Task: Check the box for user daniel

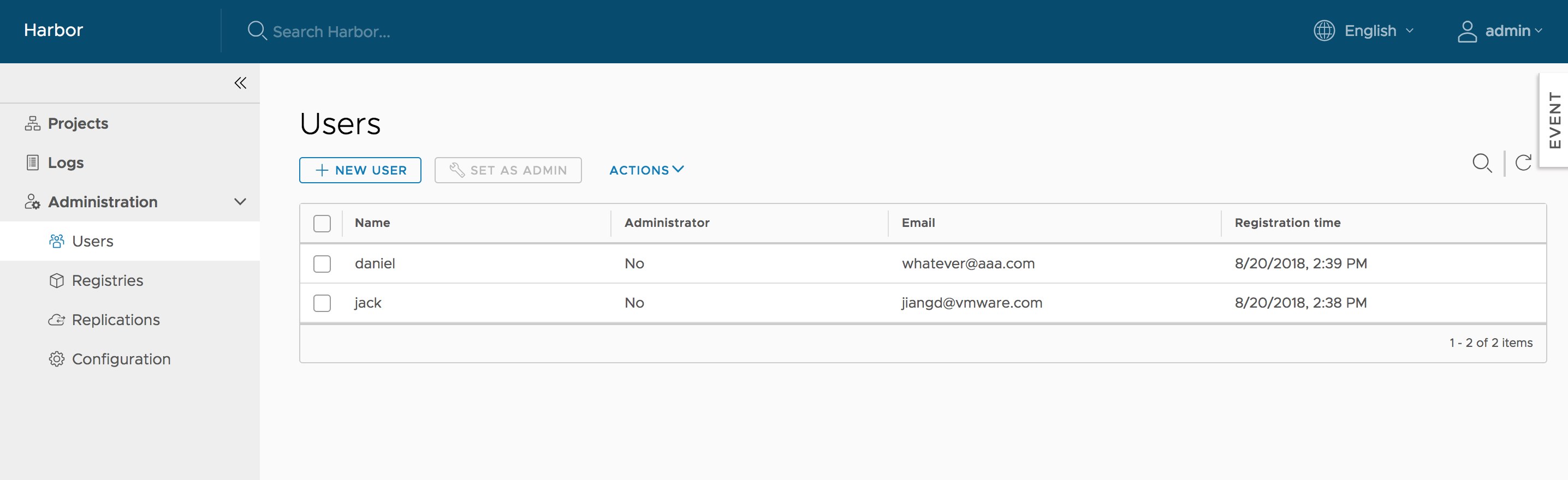Action: click(x=322, y=263)
